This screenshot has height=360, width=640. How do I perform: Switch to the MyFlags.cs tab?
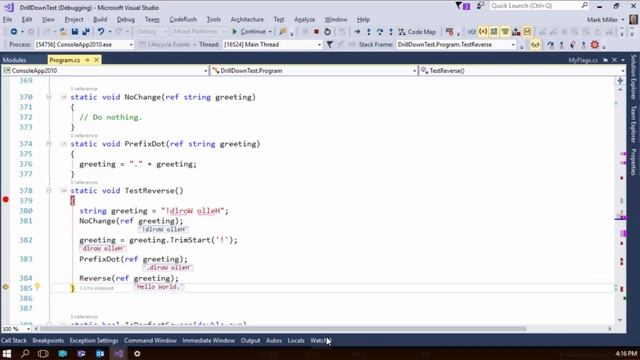click(583, 60)
